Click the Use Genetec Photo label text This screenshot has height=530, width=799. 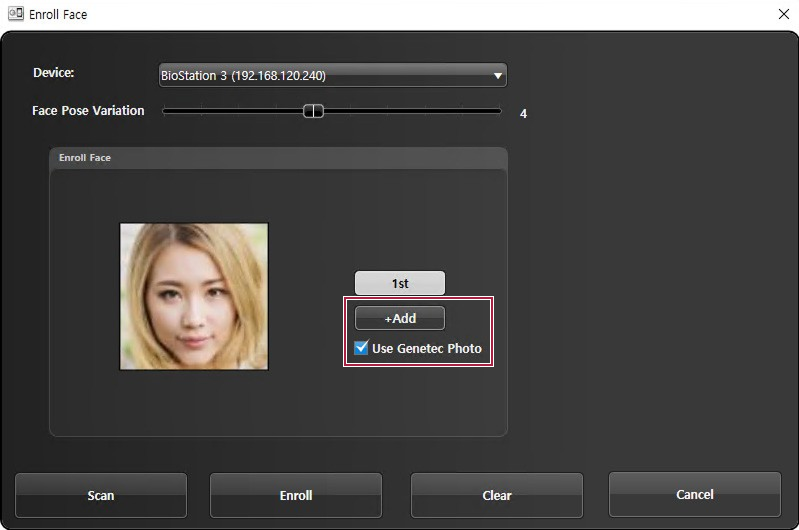point(426,349)
